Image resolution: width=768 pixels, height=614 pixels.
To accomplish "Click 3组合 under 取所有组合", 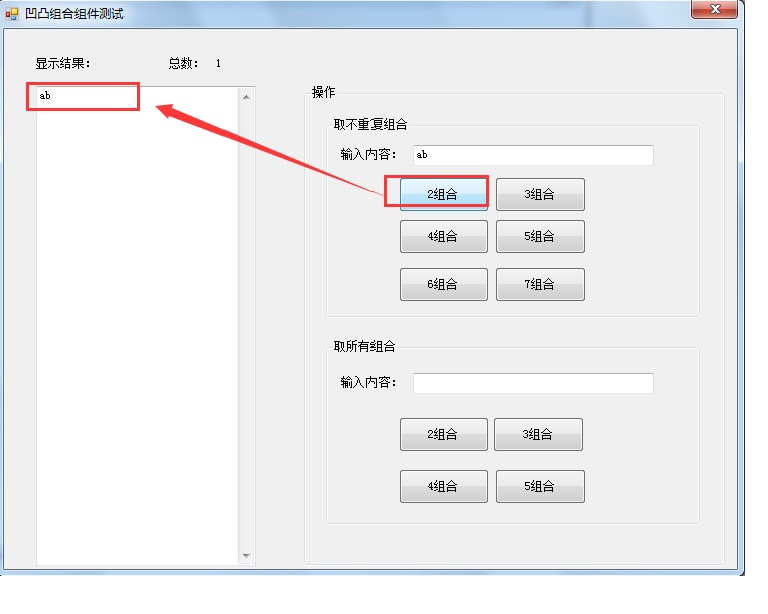I will pyautogui.click(x=538, y=434).
